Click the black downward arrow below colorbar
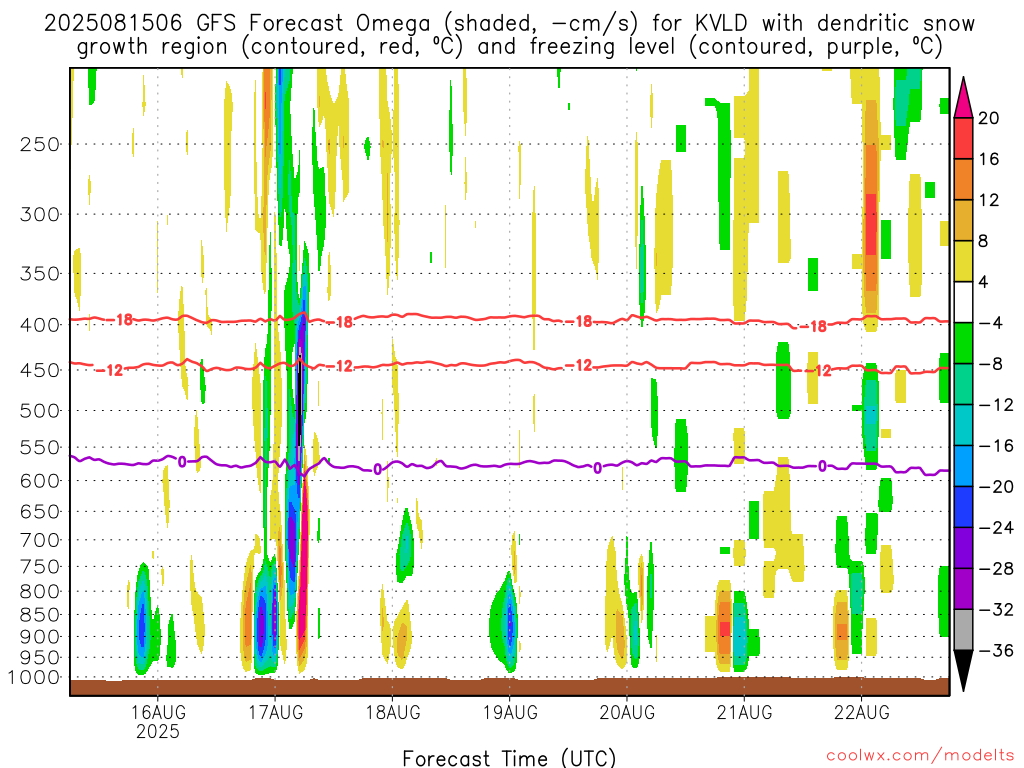The height and width of the screenshot is (768, 1024). click(x=963, y=671)
